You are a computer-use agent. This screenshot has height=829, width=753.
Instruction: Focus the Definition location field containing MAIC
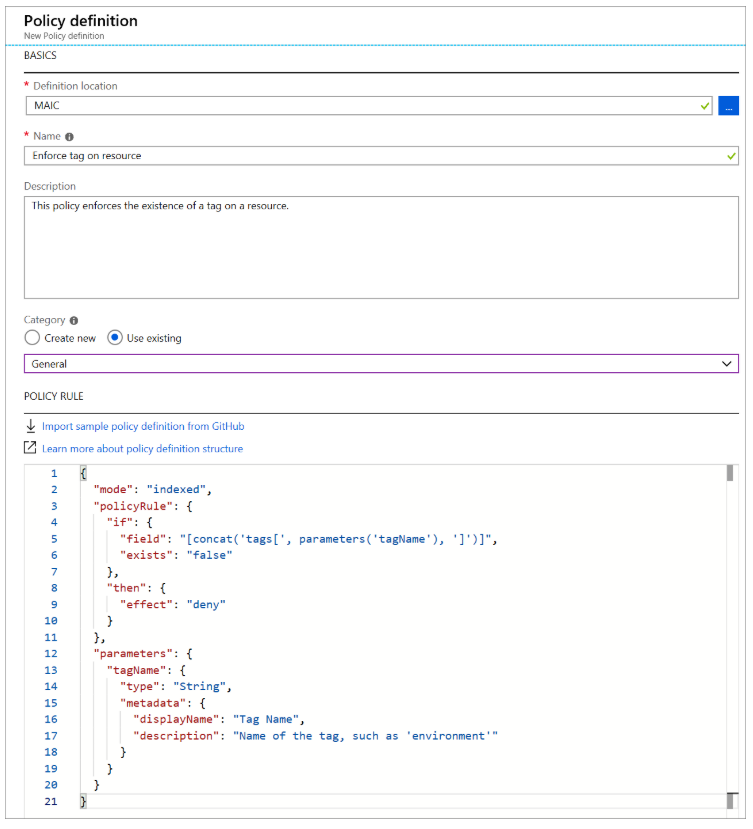click(x=369, y=106)
